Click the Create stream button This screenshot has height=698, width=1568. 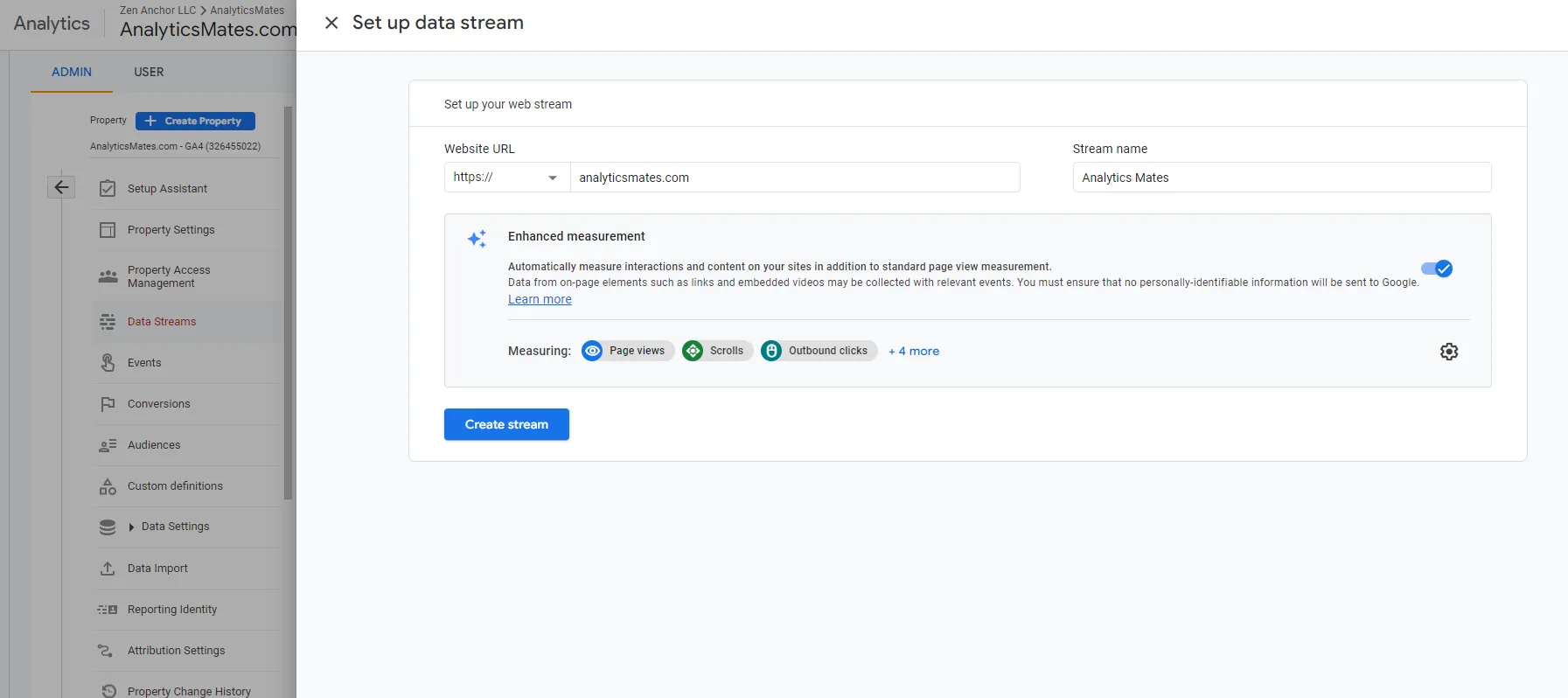pyautogui.click(x=506, y=424)
